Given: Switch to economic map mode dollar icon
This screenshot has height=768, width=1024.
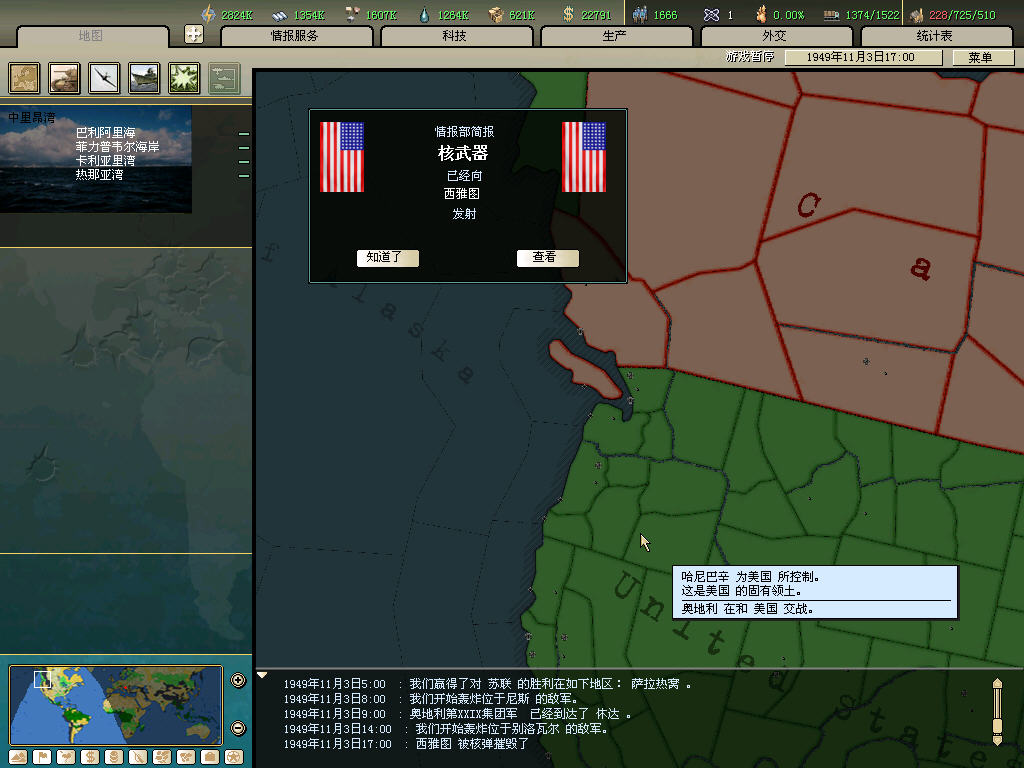Looking at the screenshot, I should click(x=90, y=757).
